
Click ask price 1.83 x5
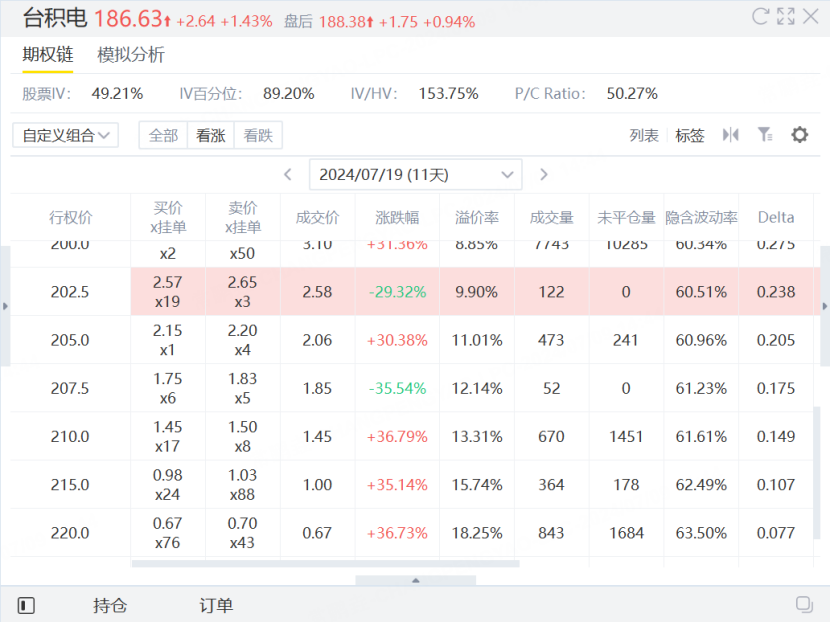pyautogui.click(x=242, y=388)
